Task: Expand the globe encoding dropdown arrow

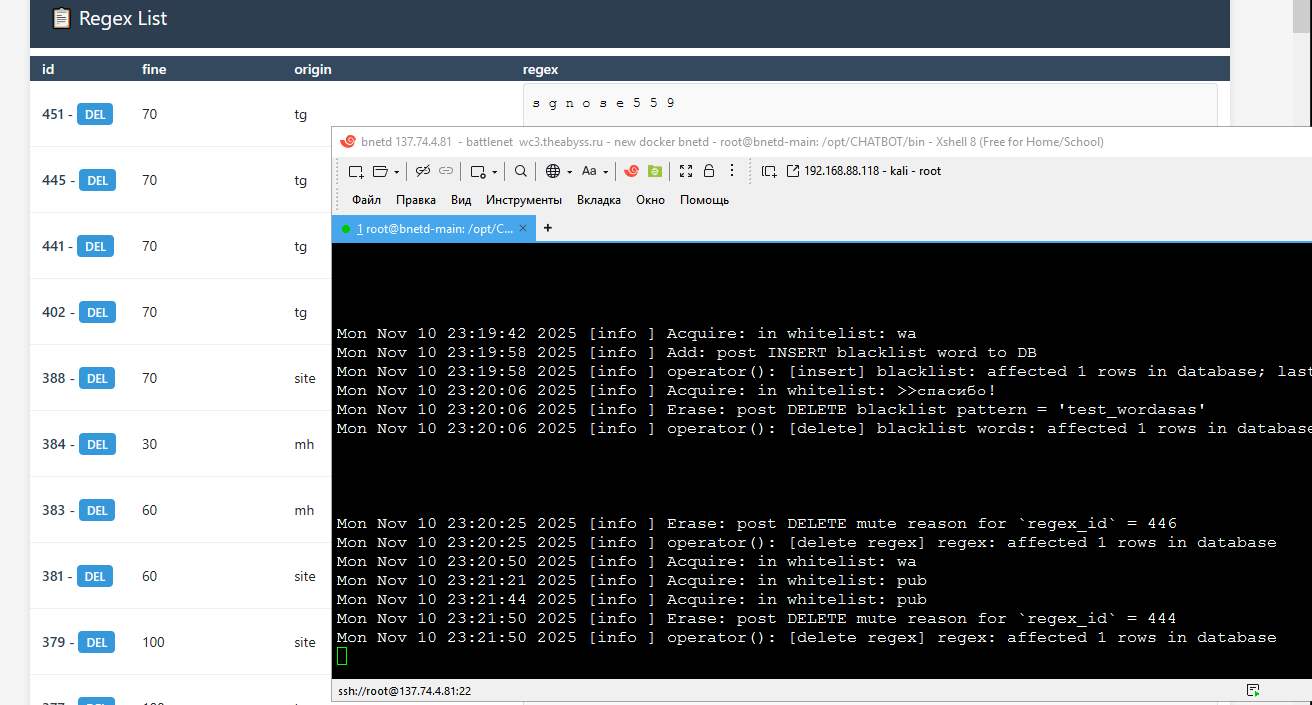Action: (x=570, y=172)
